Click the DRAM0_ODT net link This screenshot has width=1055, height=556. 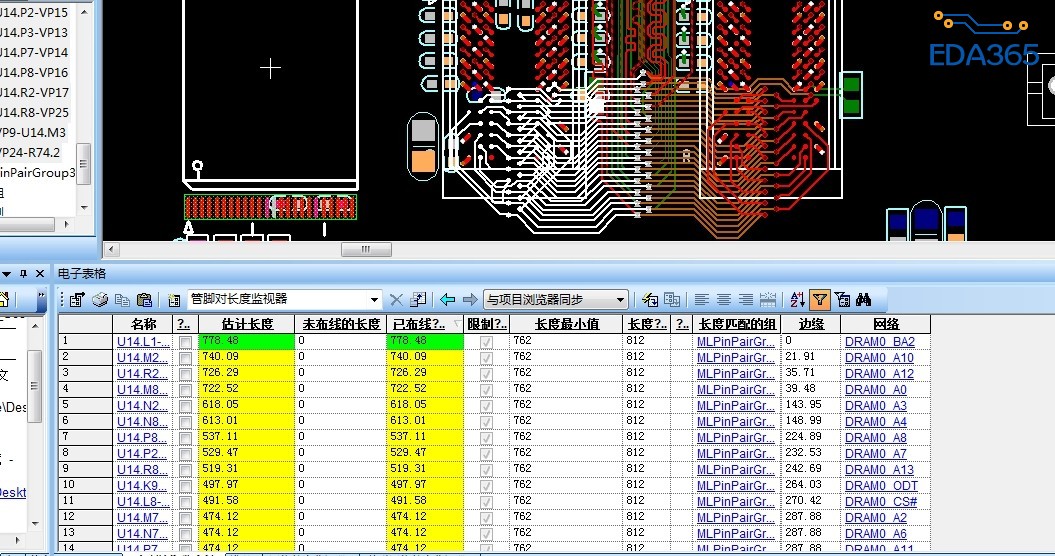[881, 486]
